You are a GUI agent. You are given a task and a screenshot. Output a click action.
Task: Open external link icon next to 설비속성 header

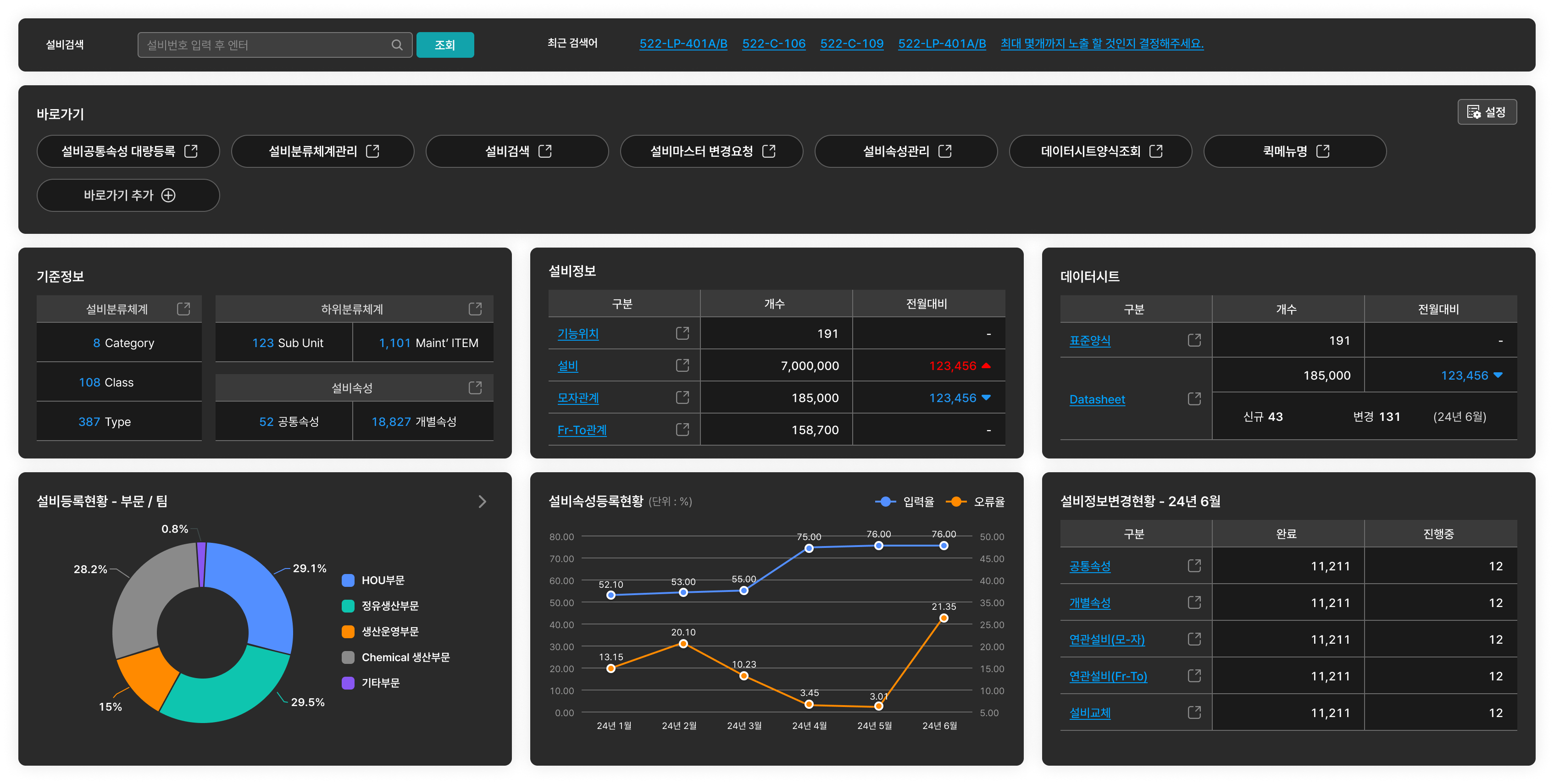pyautogui.click(x=475, y=387)
